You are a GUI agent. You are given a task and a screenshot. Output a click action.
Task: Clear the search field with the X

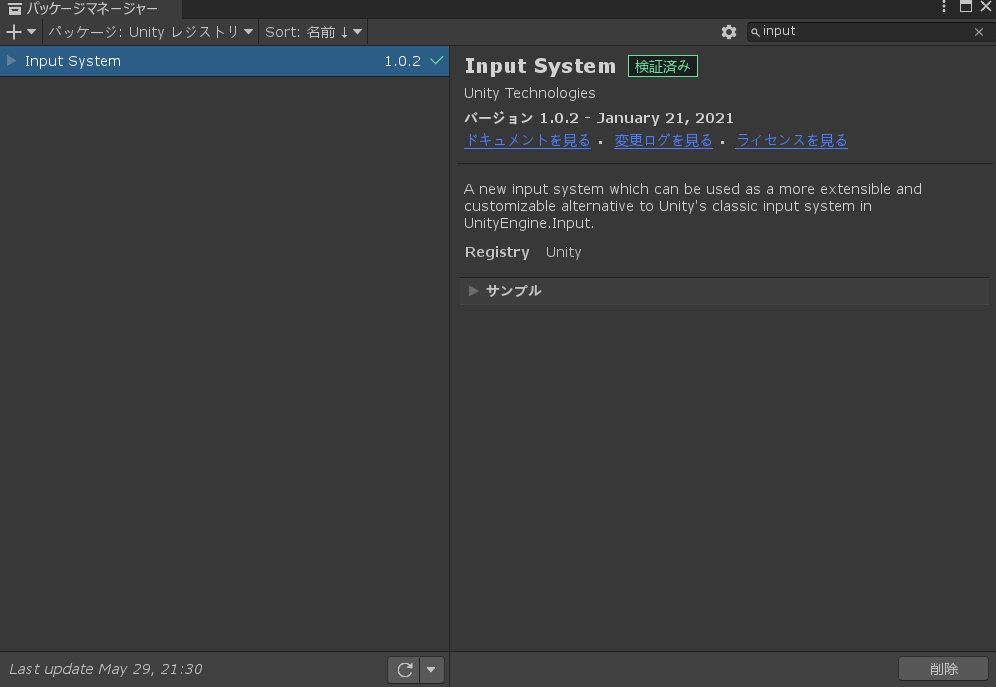pyautogui.click(x=979, y=32)
